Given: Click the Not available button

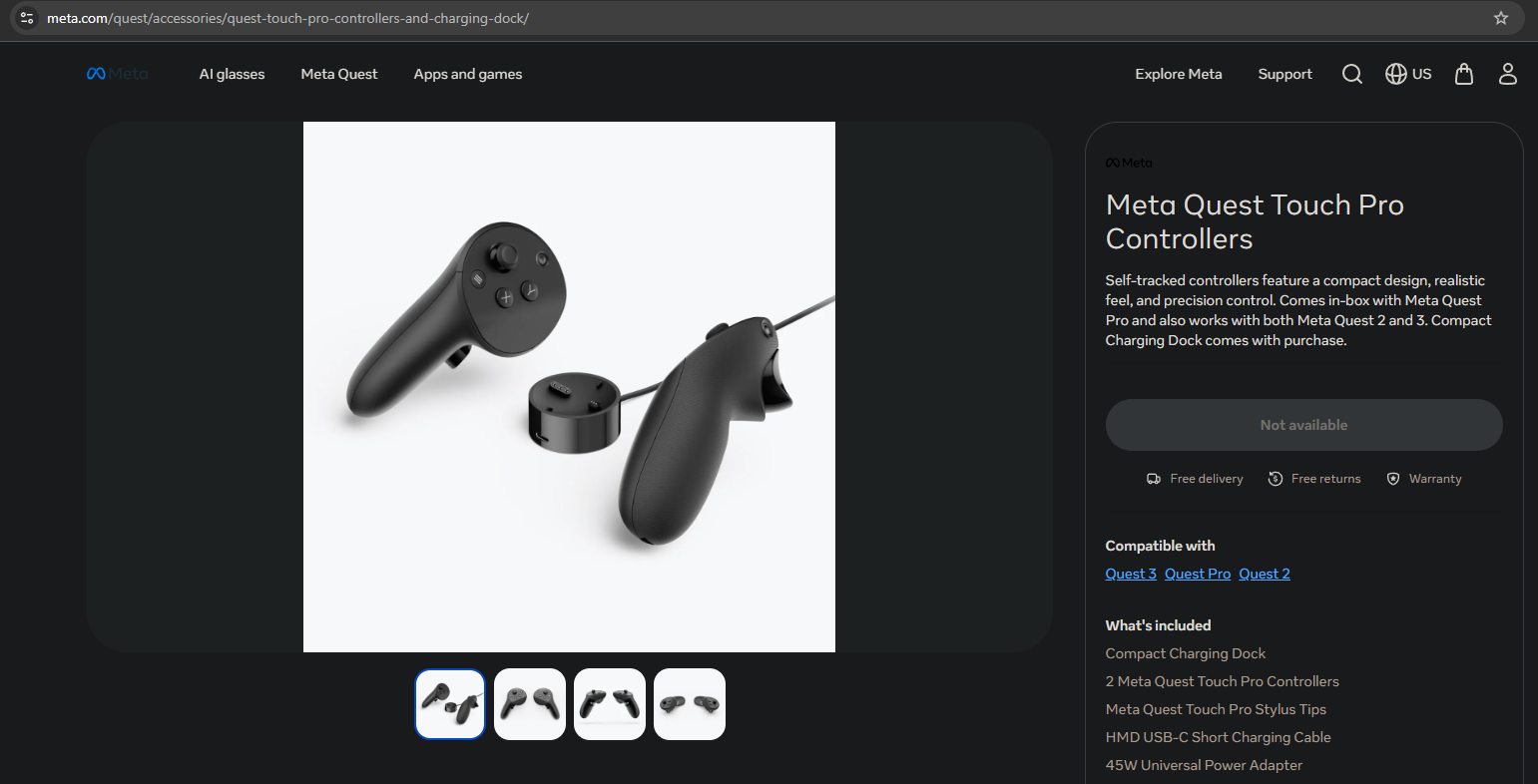Looking at the screenshot, I should click(x=1303, y=425).
